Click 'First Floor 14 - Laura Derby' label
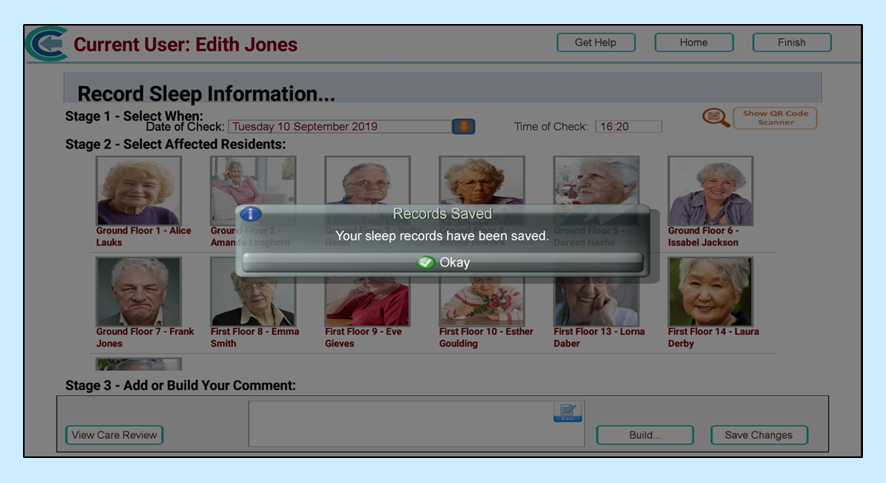The width and height of the screenshot is (886, 483). (713, 337)
